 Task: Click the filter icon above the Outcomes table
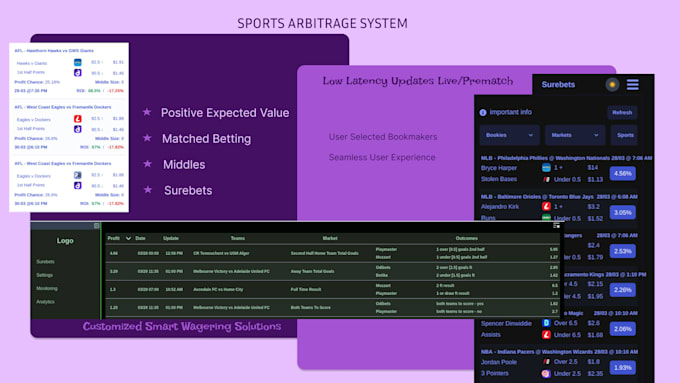click(556, 226)
